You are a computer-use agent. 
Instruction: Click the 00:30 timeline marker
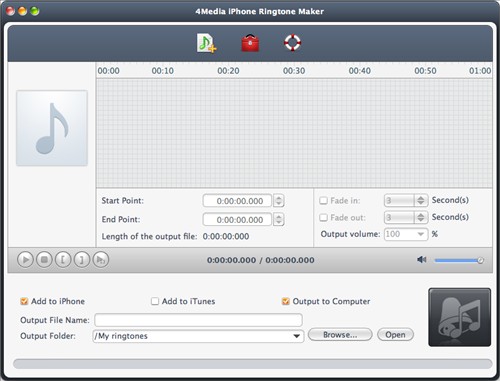pos(294,71)
